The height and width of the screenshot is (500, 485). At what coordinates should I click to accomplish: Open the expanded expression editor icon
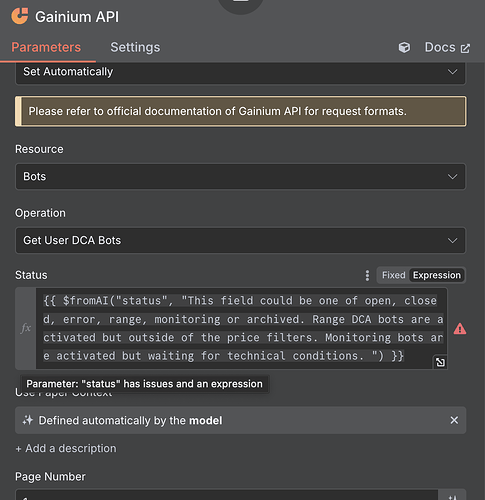[x=440, y=362]
